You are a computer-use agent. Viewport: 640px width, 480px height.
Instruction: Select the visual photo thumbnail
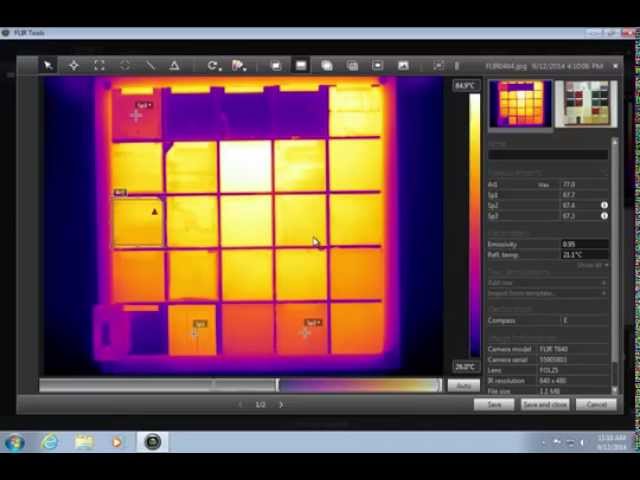(x=586, y=103)
